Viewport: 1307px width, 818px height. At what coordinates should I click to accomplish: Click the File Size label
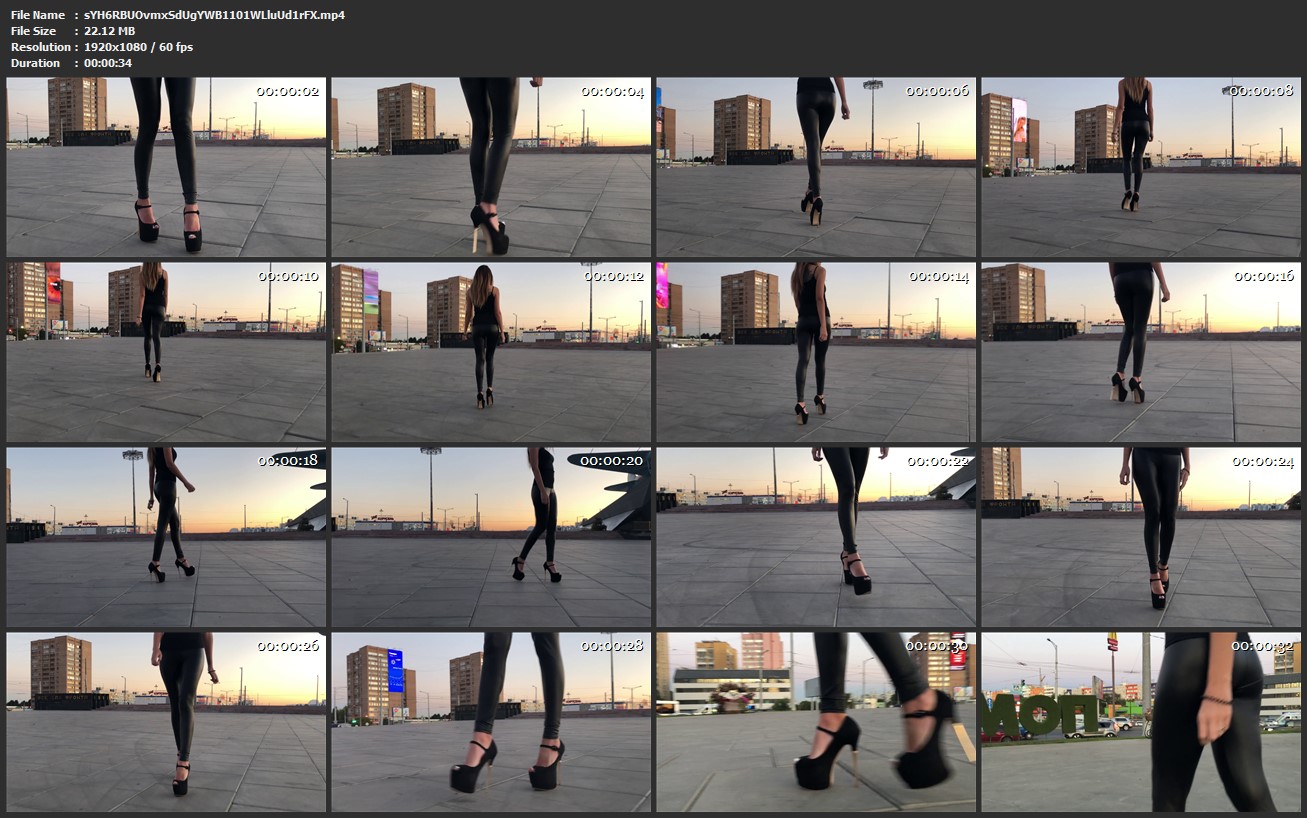point(35,31)
